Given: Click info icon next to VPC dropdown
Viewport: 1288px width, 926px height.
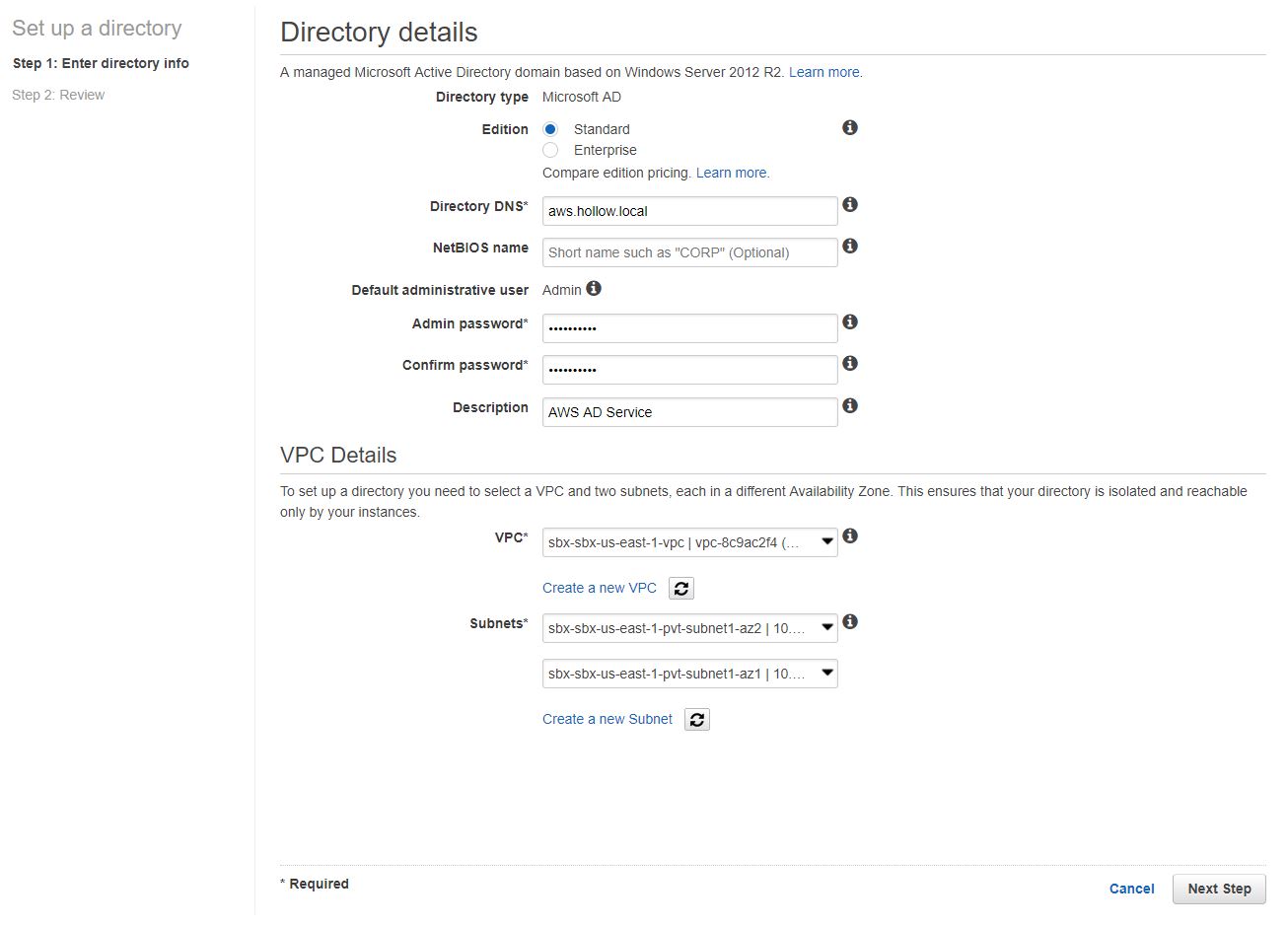Looking at the screenshot, I should pyautogui.click(x=849, y=536).
